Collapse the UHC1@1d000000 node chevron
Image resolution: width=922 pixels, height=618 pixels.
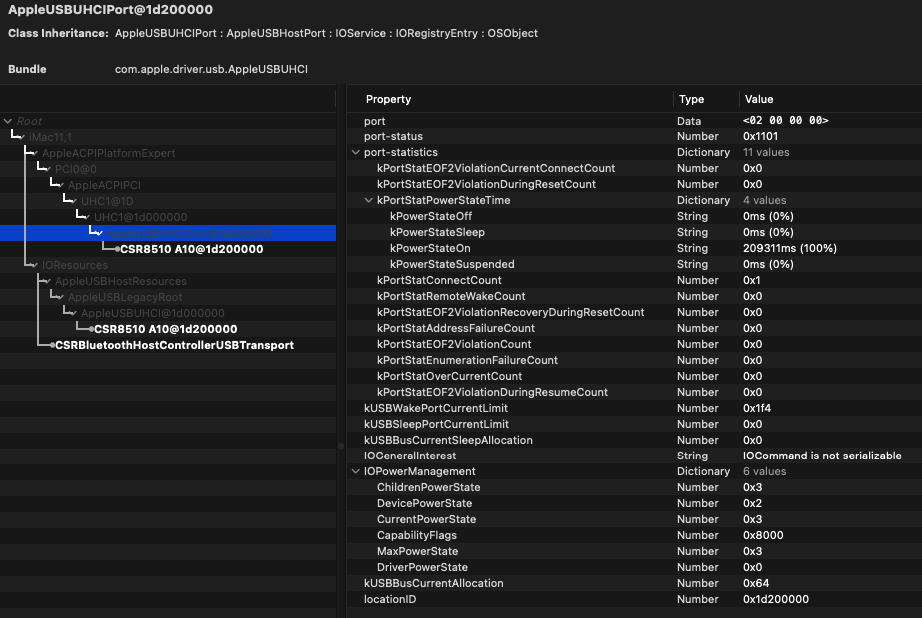point(86,217)
